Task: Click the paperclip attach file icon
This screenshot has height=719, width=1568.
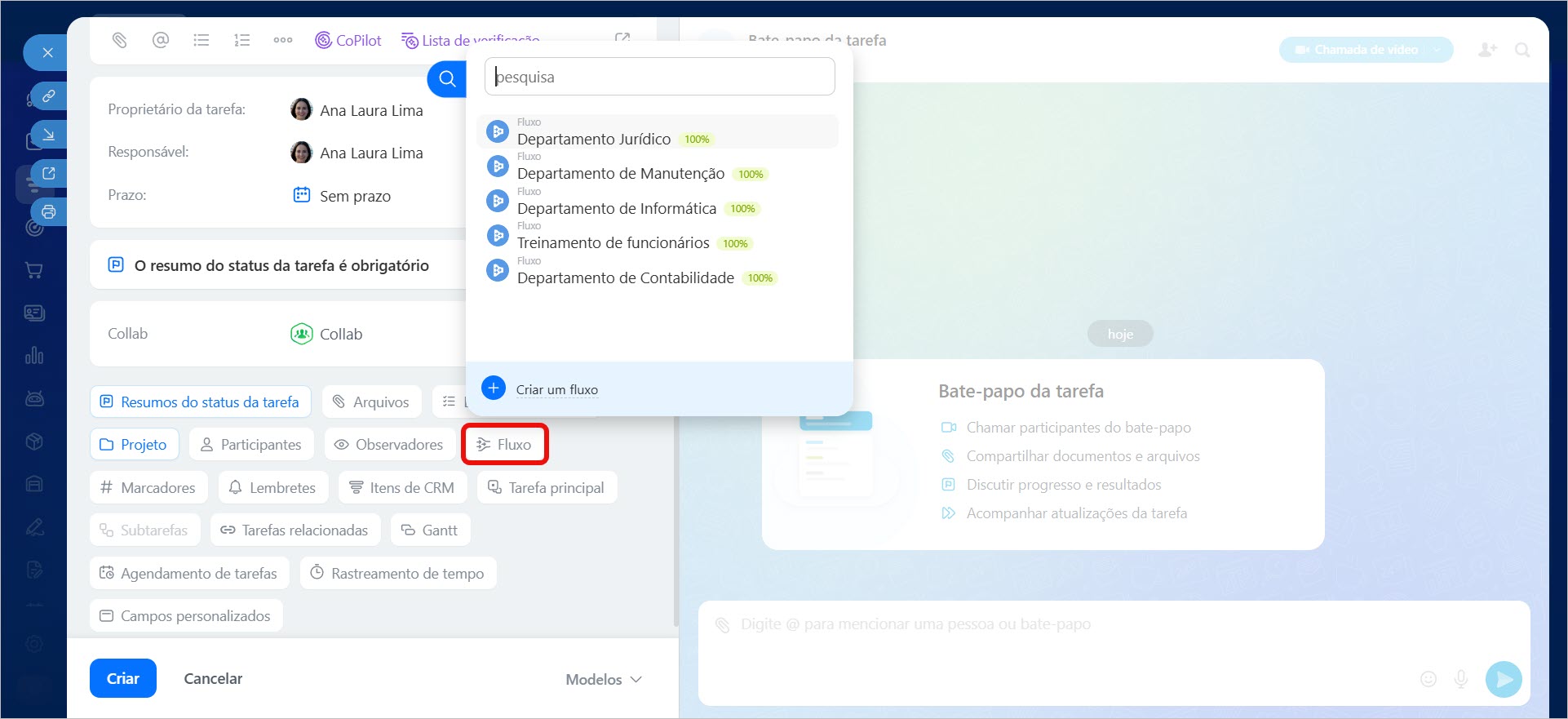Action: (x=120, y=40)
